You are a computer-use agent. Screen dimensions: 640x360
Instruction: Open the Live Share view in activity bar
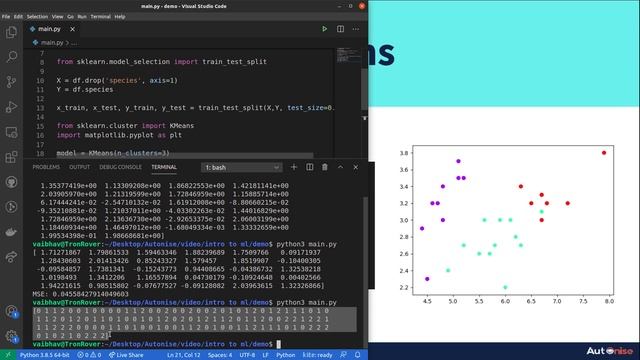[11, 257]
